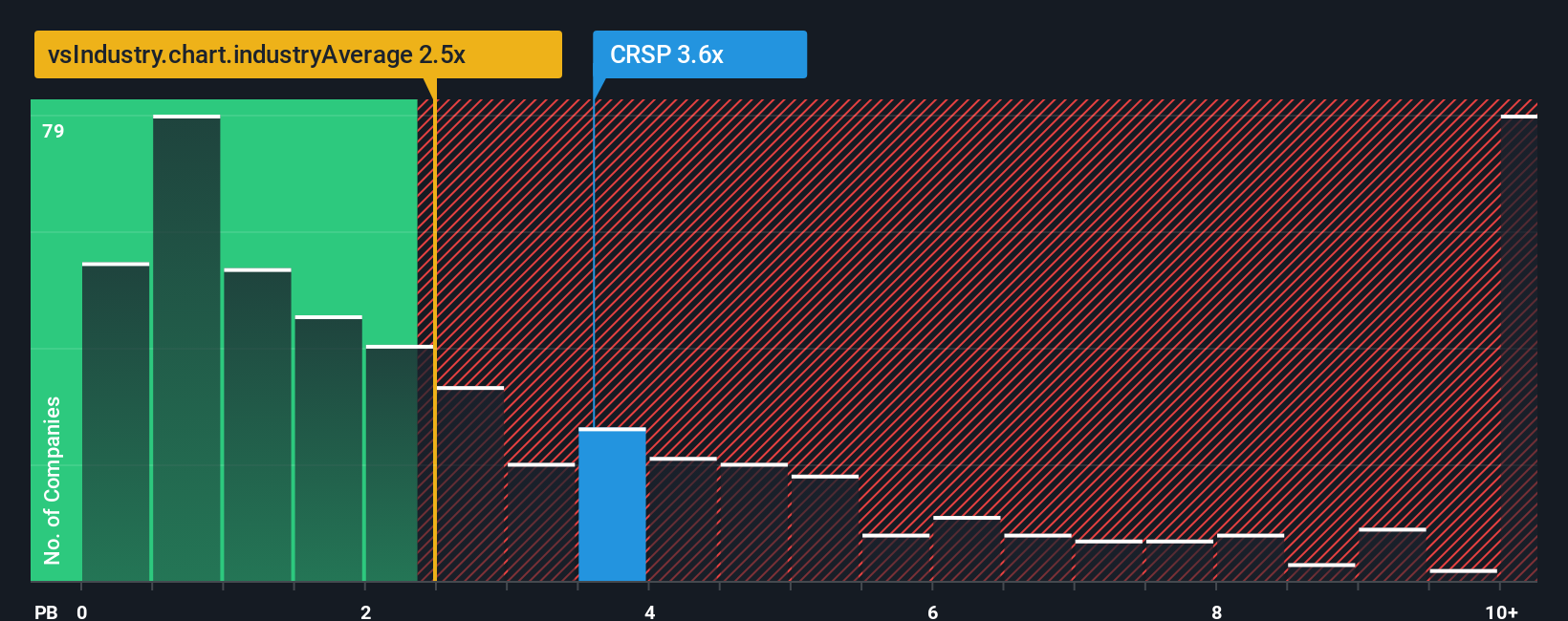
Task: Click the x-axis tick label 2
Action: pyautogui.click(x=366, y=611)
